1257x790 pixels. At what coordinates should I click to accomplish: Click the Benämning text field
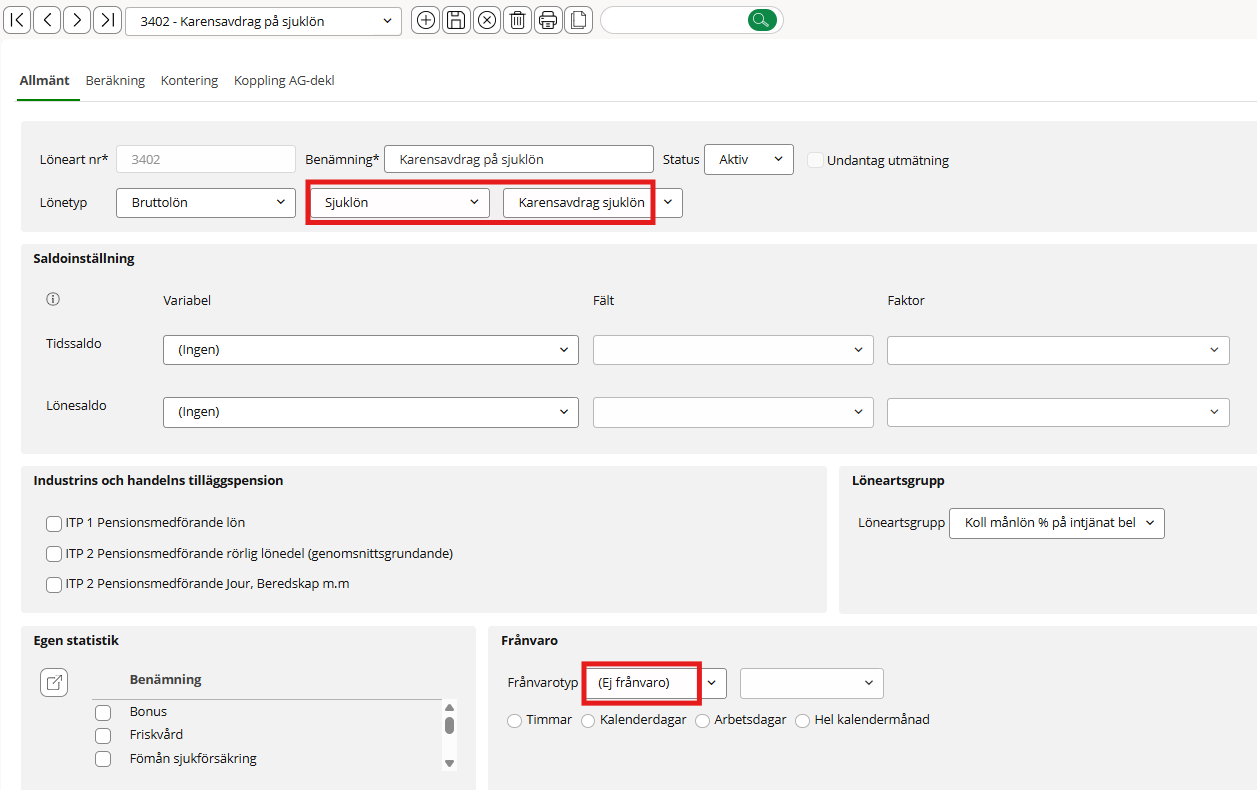pyautogui.click(x=518, y=160)
